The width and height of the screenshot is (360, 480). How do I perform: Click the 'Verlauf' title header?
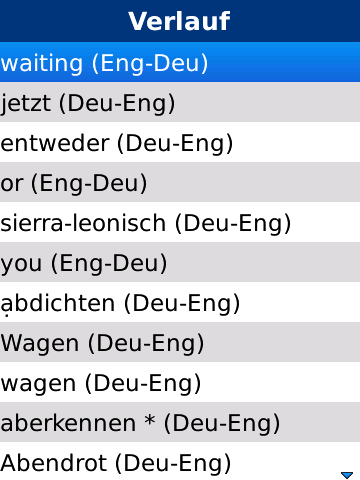tap(180, 21)
